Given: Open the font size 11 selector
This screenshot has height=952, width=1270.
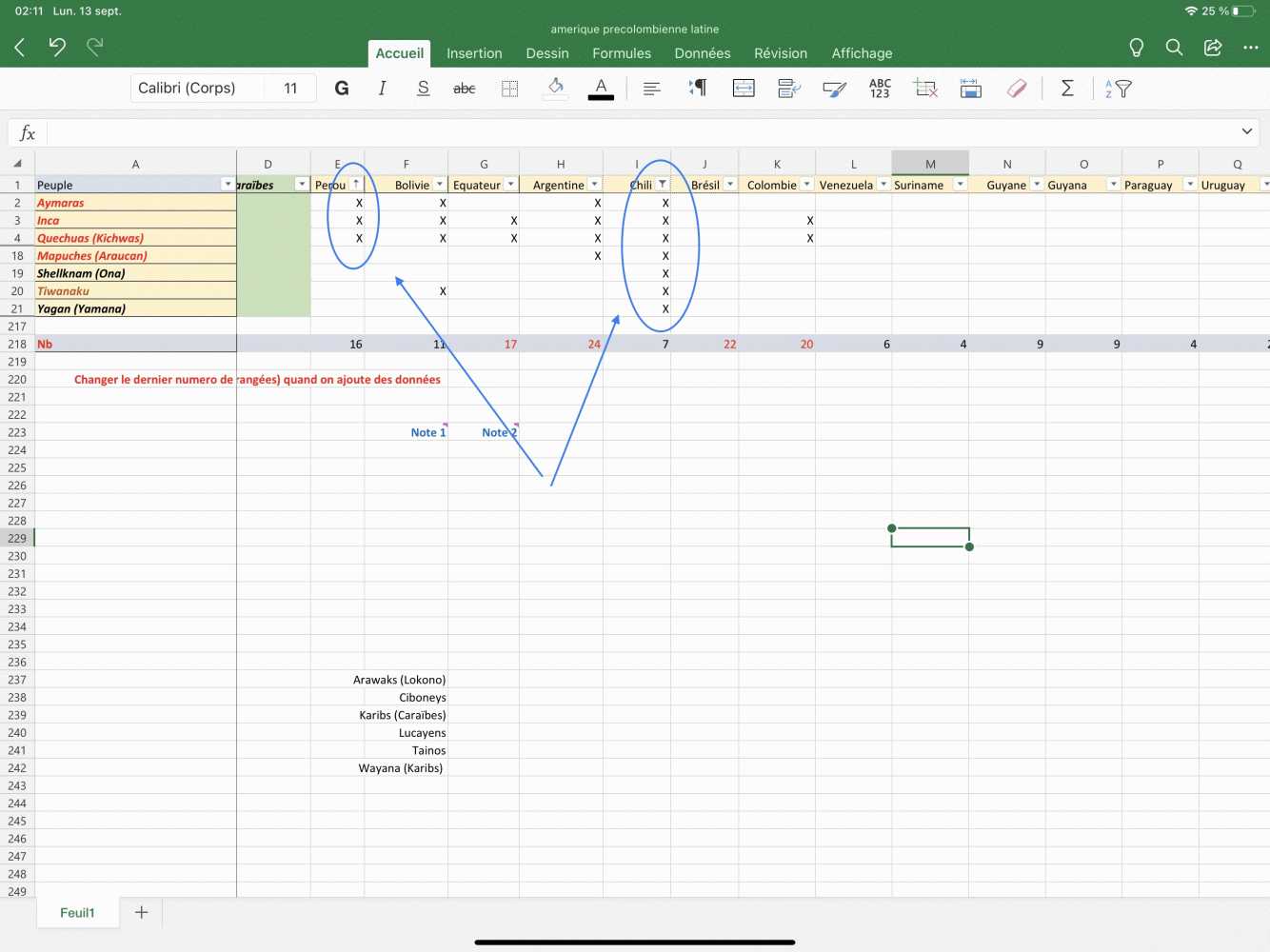Looking at the screenshot, I should coord(290,89).
